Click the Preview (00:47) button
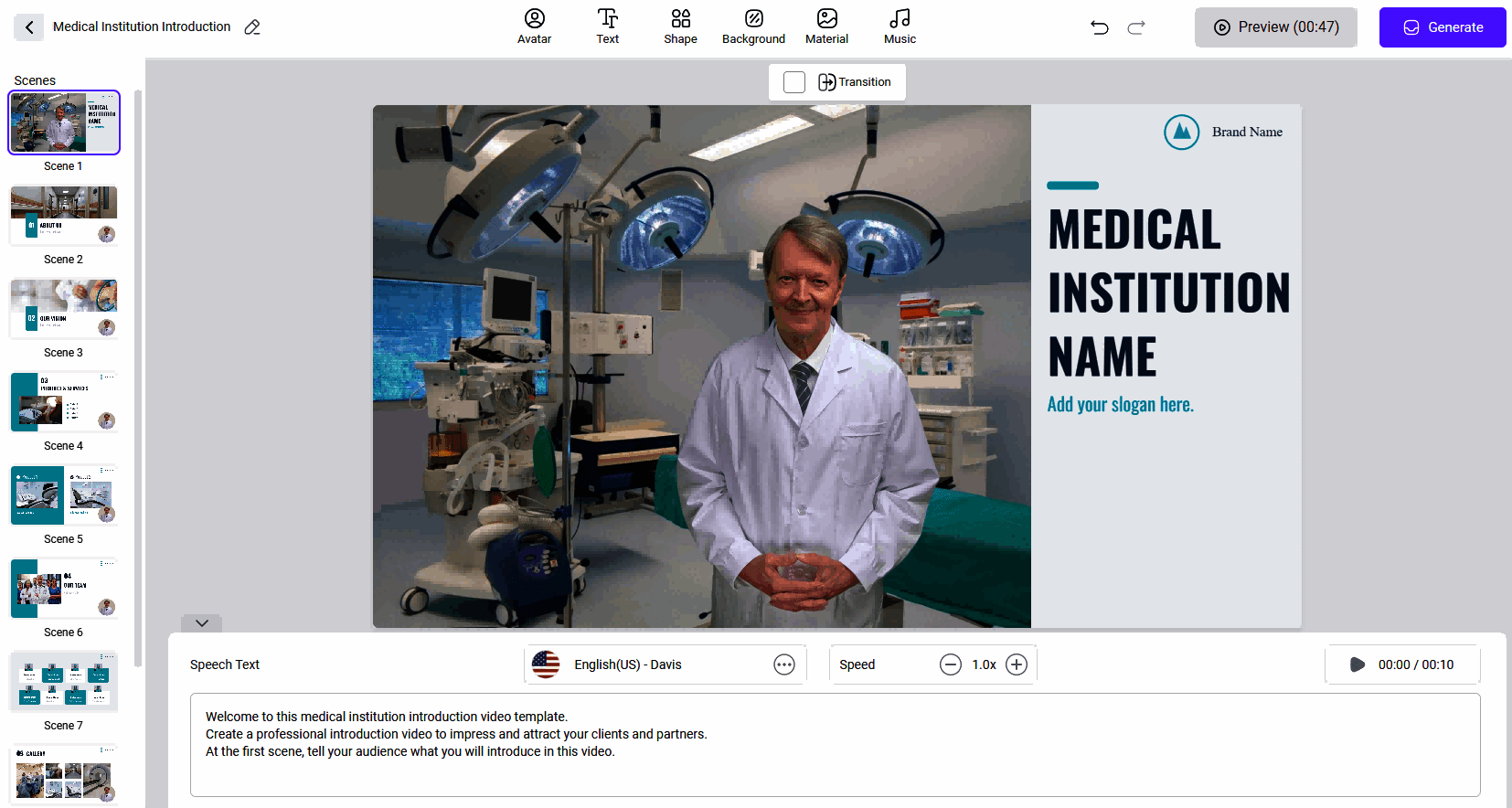The image size is (1512, 808). coord(1275,27)
